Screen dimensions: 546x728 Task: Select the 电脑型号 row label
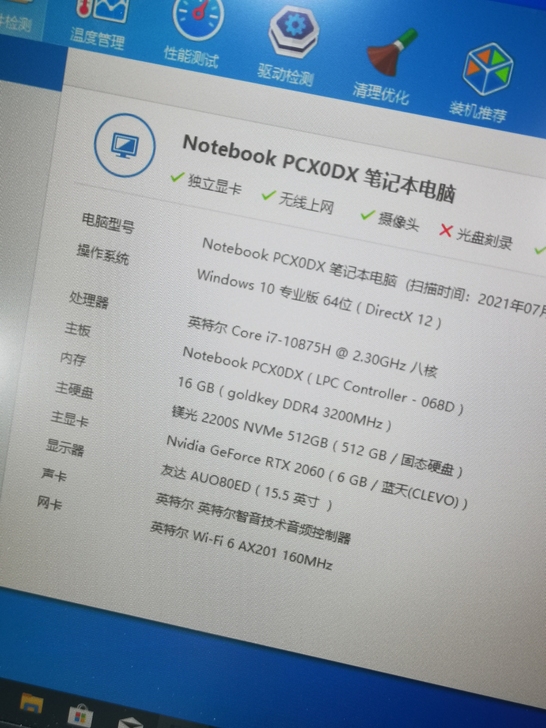(x=108, y=223)
